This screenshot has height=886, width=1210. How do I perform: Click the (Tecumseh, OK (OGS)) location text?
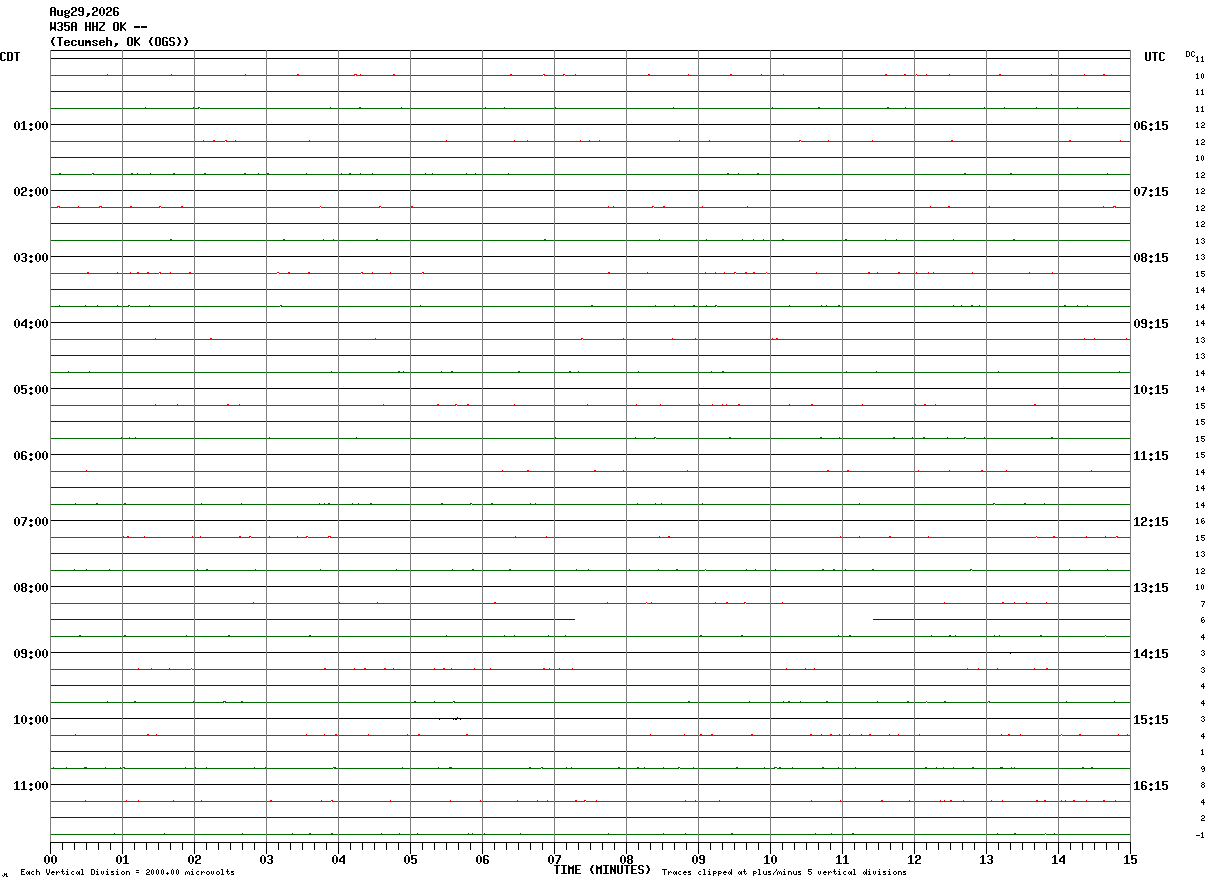coord(119,42)
